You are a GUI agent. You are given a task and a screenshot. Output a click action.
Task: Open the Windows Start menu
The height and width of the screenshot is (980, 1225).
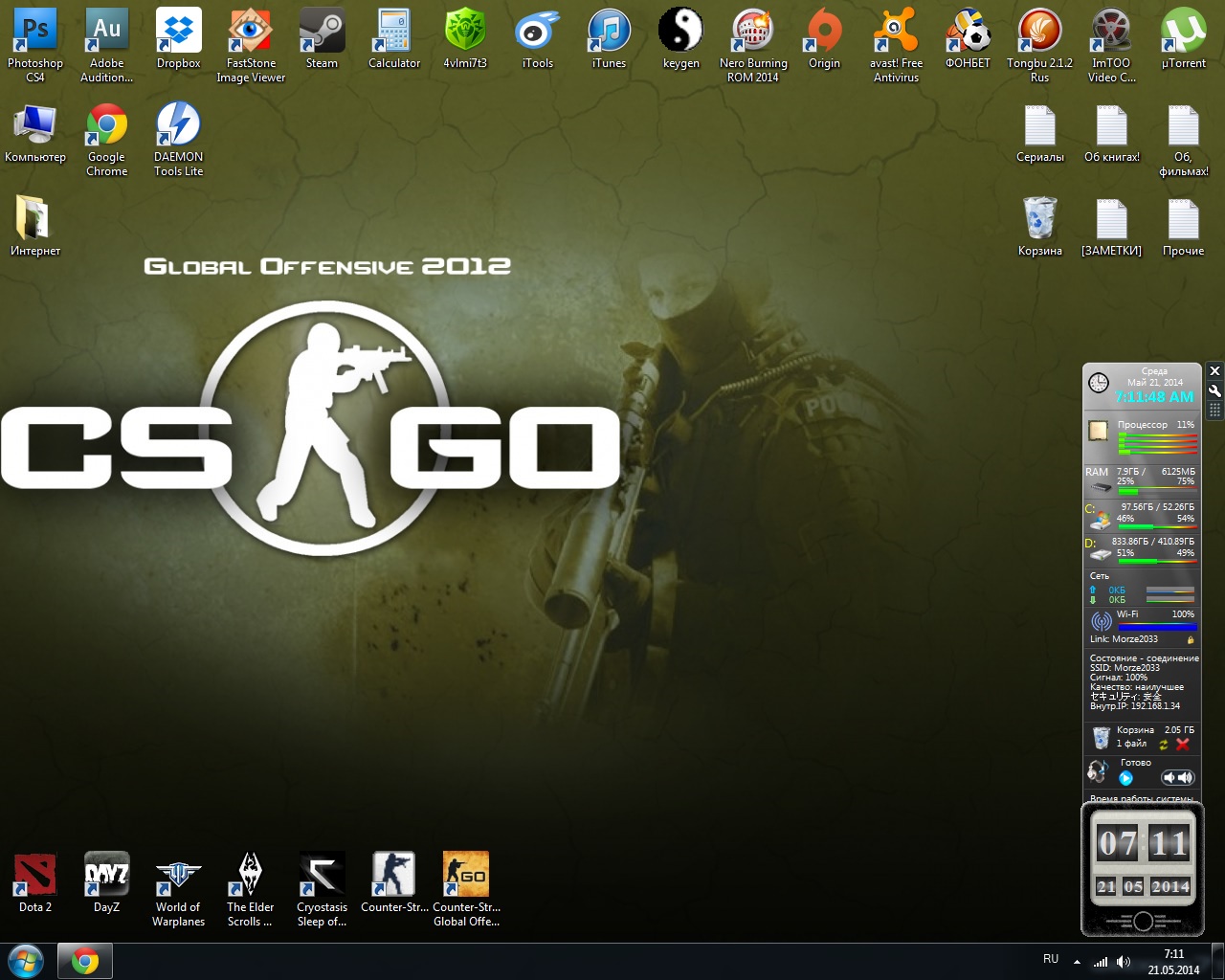[x=26, y=961]
